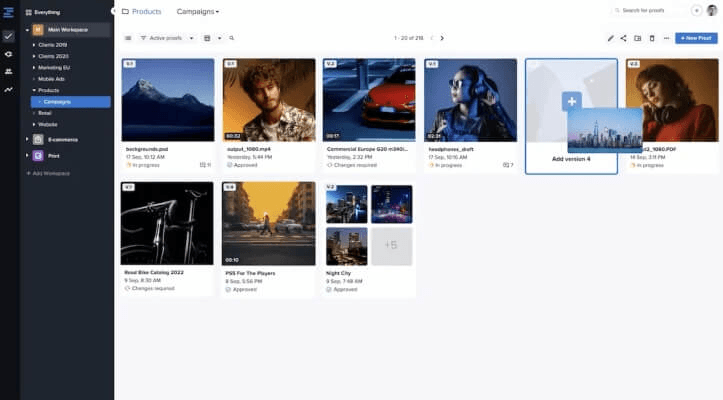Click the trash delete icon

pyautogui.click(x=652, y=38)
